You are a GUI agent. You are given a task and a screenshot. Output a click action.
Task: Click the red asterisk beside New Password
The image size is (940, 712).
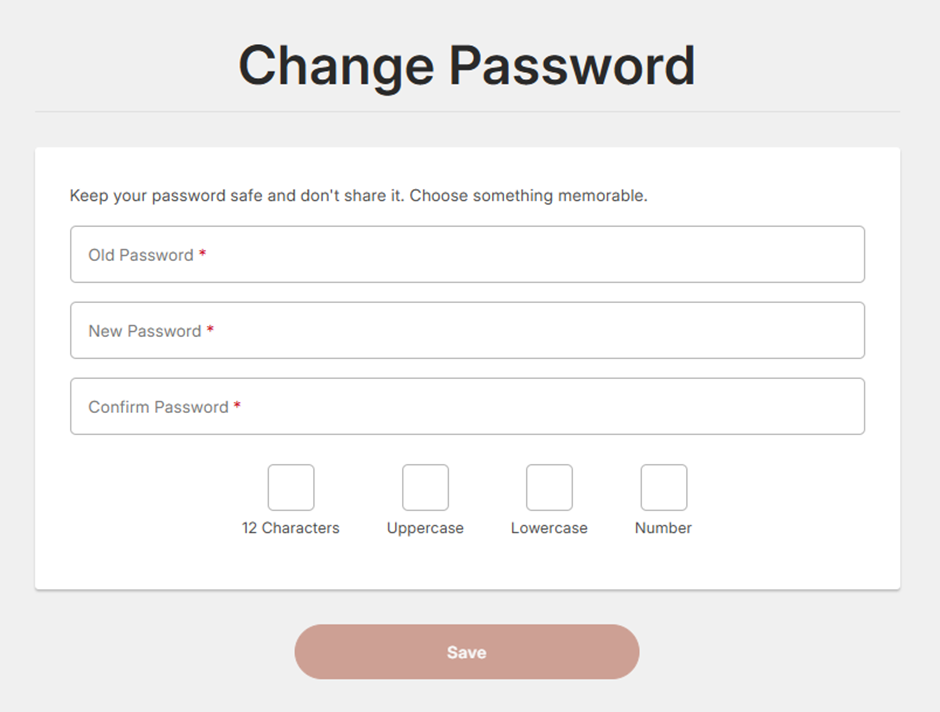(210, 330)
